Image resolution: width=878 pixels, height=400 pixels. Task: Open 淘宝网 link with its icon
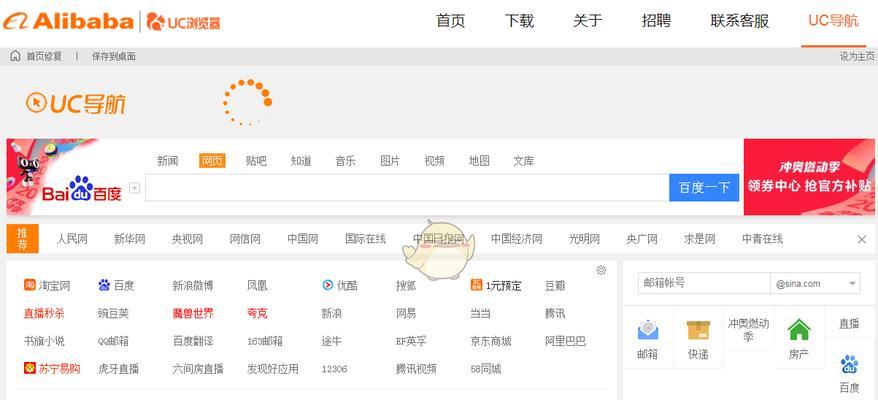[x=47, y=286]
